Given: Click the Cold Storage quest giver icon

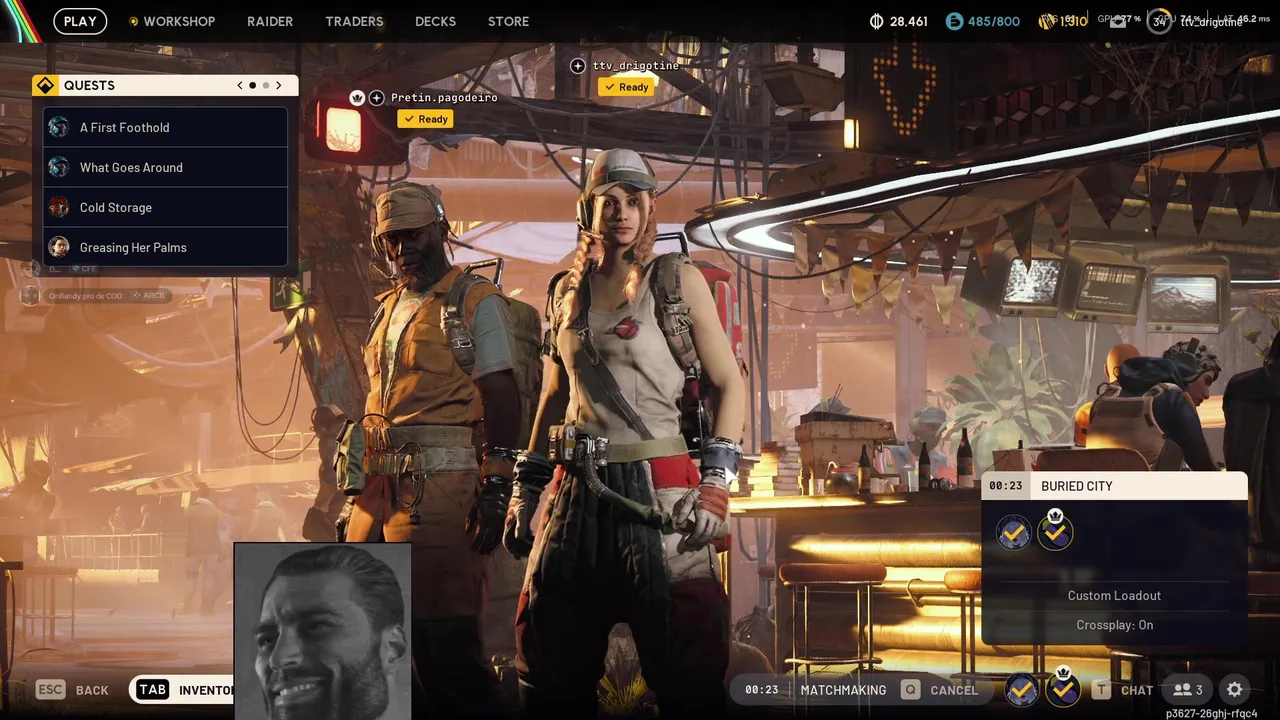Looking at the screenshot, I should point(59,207).
